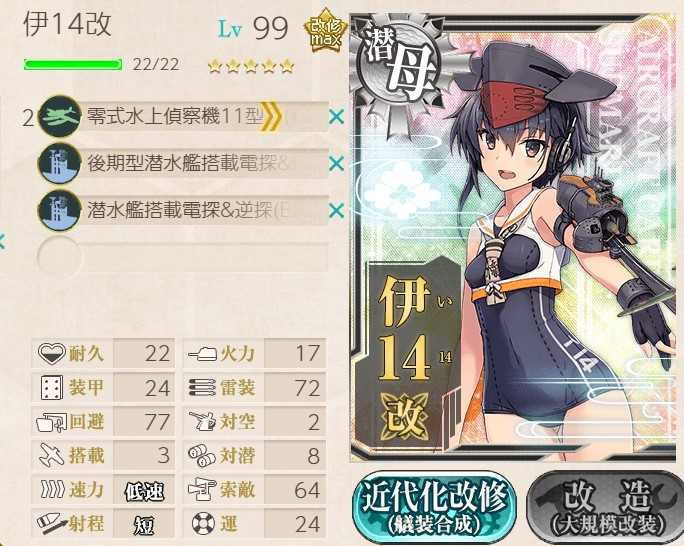Click the seaplane icon of first equipment slot
This screenshot has width=684, height=546.
coord(59,116)
